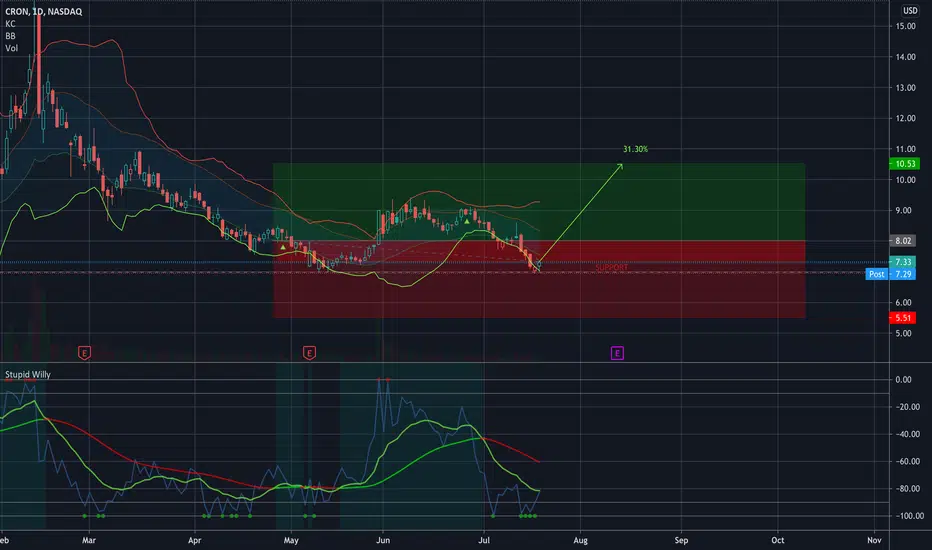932x550 pixels.
Task: Click the purple upcoming earnings E marker
Action: click(617, 353)
